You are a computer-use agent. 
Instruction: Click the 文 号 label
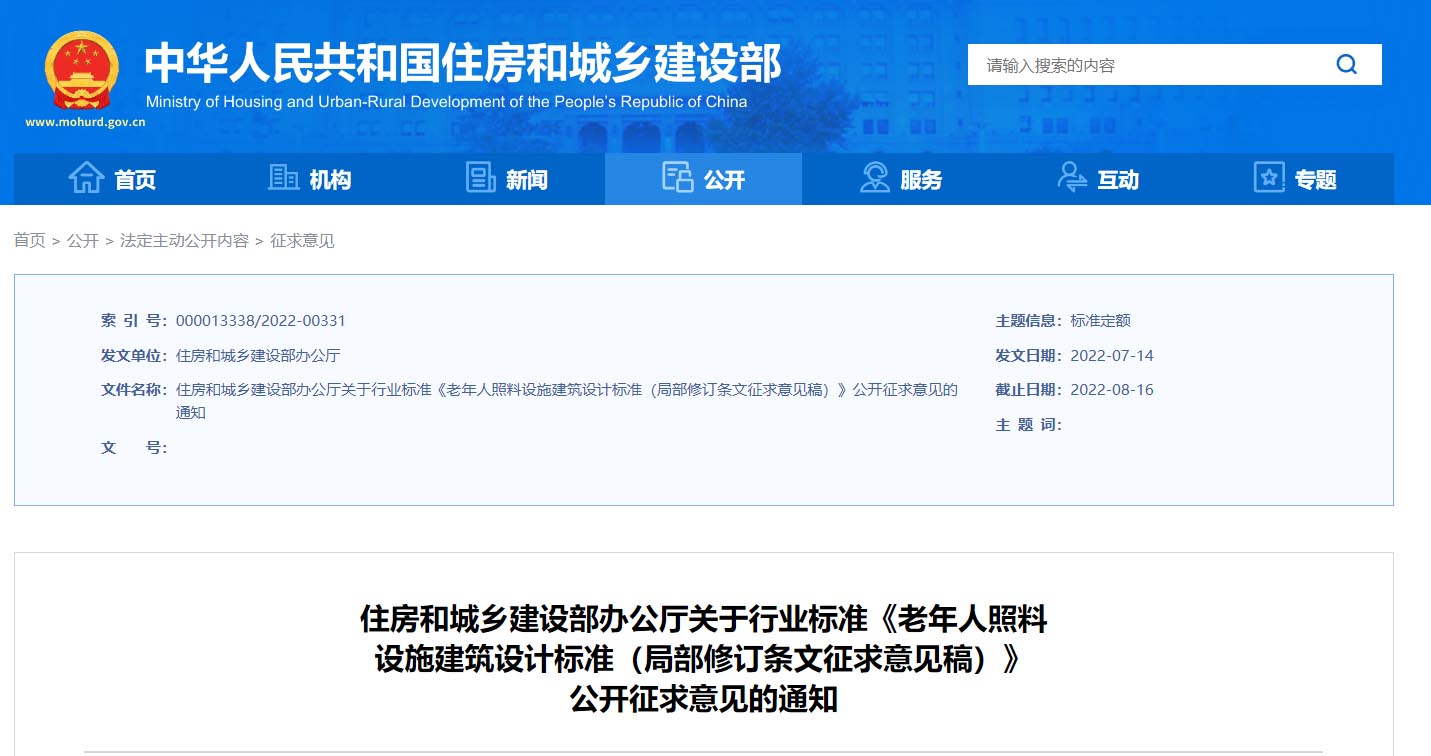pyautogui.click(x=134, y=448)
